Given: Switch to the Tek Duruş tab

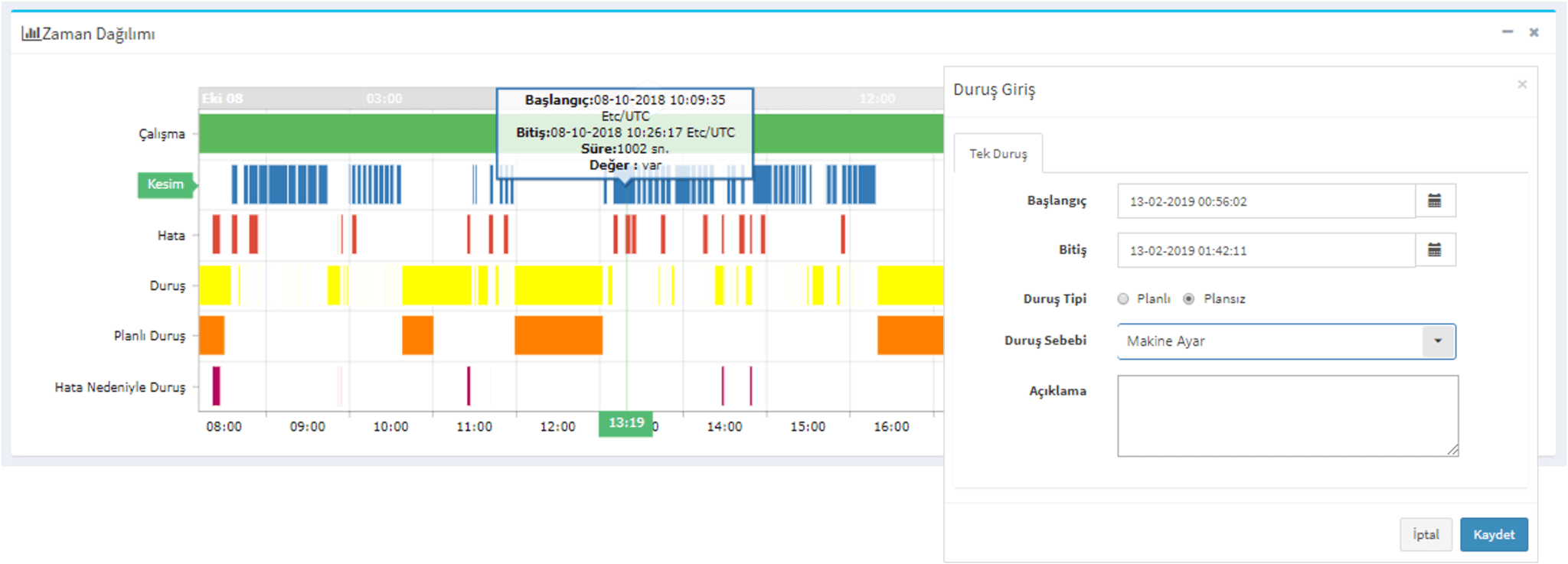Looking at the screenshot, I should point(998,154).
